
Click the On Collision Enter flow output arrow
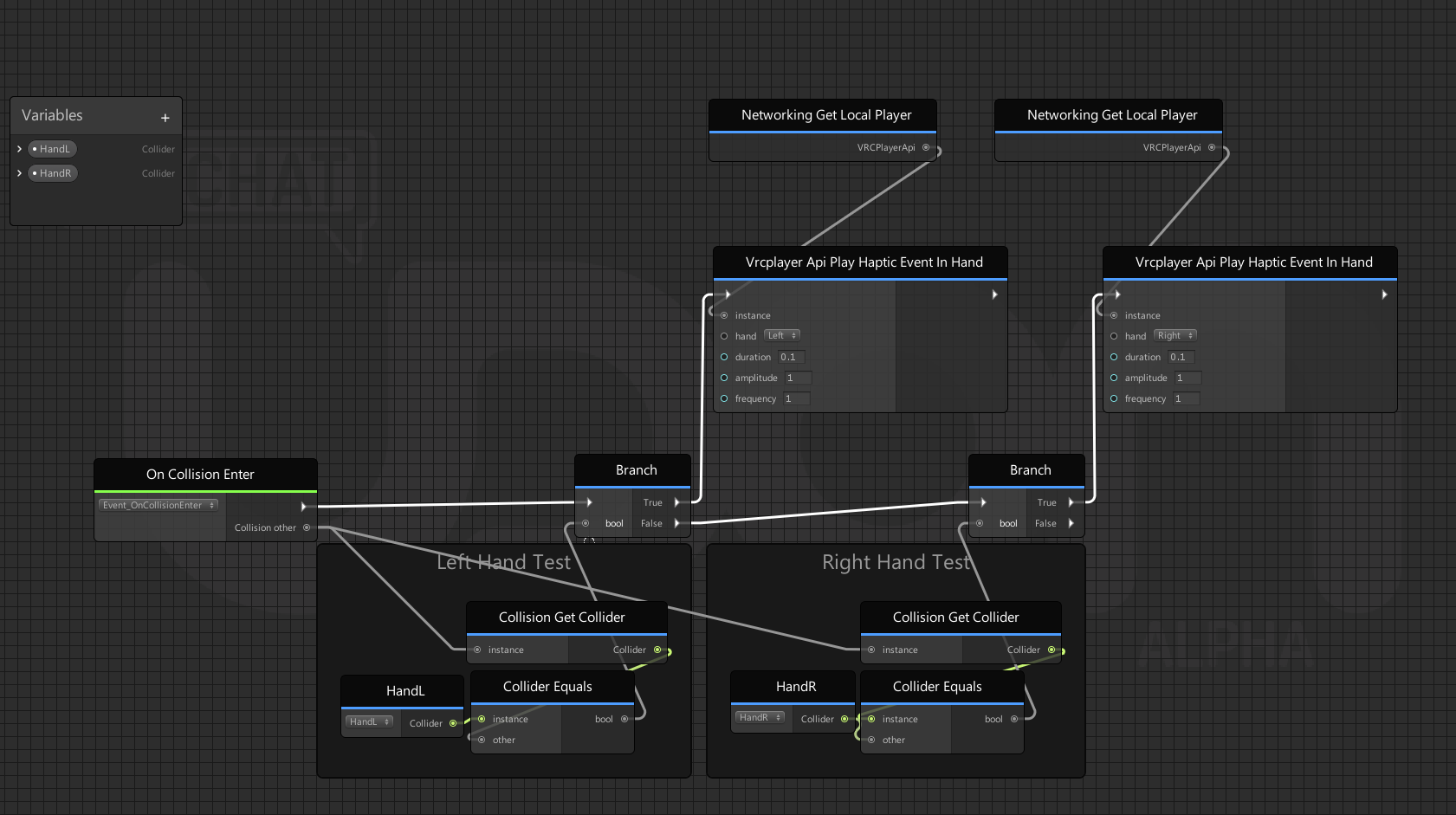303,506
